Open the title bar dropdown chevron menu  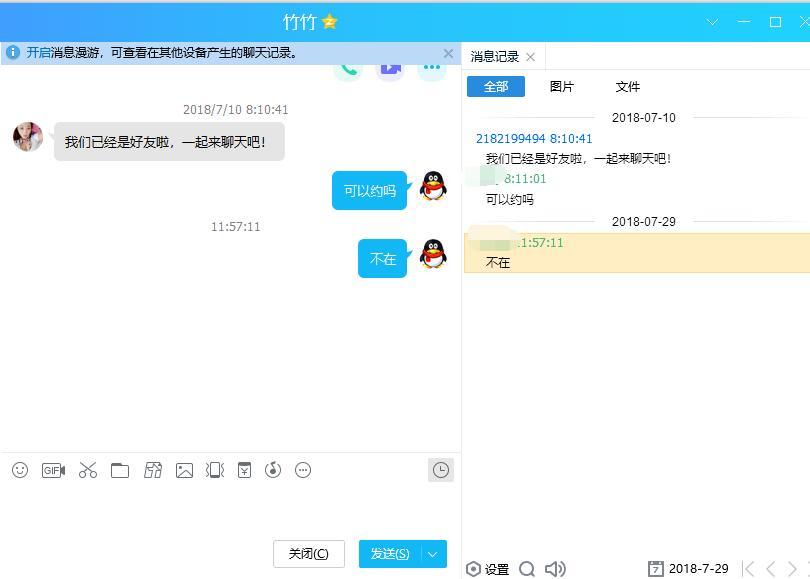tap(712, 22)
